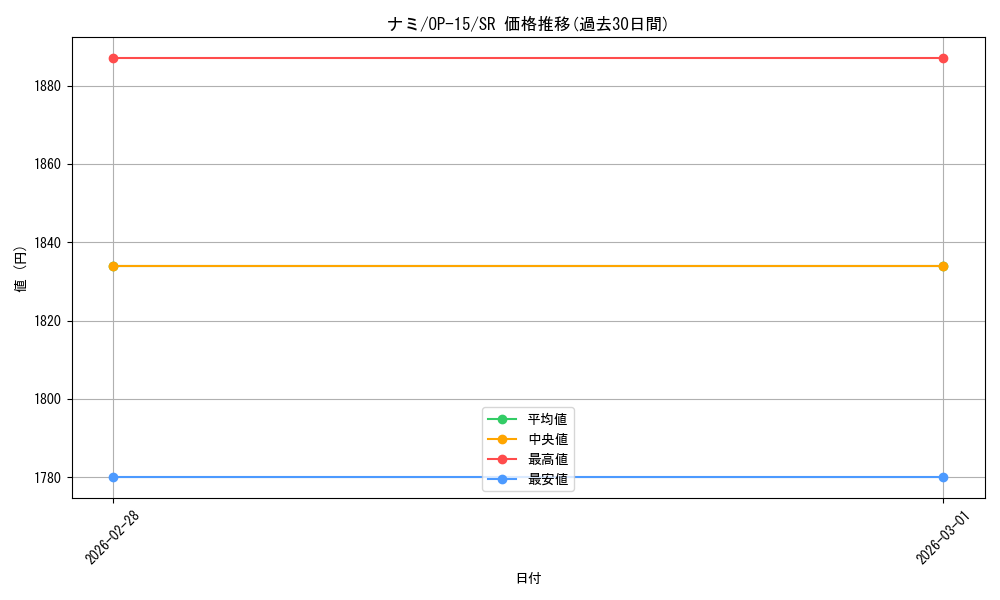Select the blue 最安値 marker at 2026-02-28
The width and height of the screenshot is (1000, 600).
pos(112,477)
